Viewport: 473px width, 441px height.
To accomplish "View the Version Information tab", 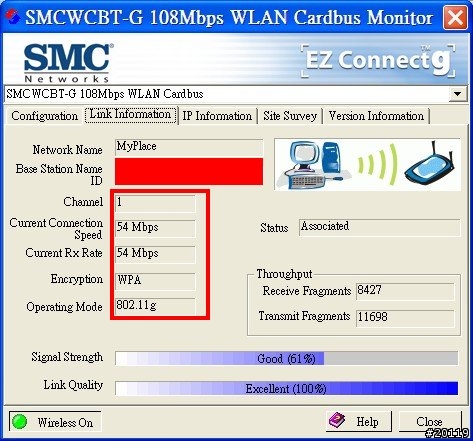I will 376,116.
